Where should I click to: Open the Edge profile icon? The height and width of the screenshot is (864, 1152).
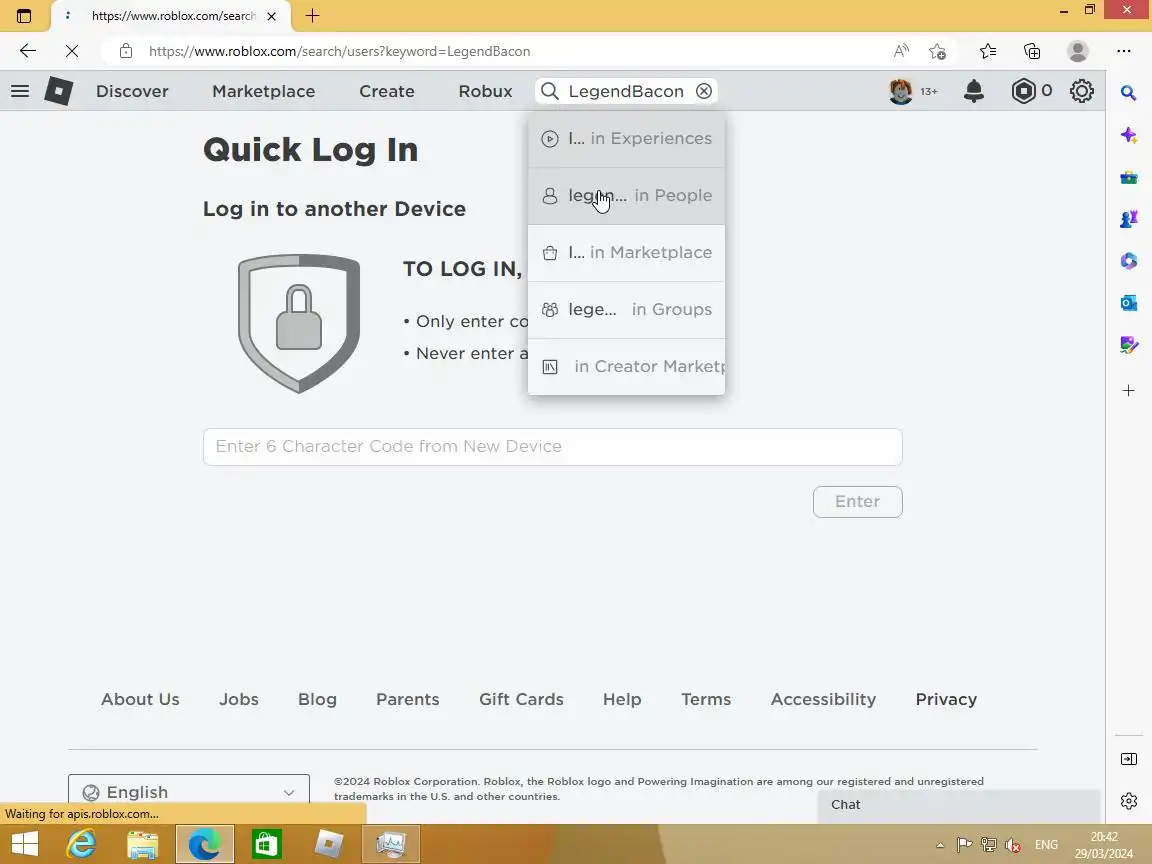click(1078, 51)
